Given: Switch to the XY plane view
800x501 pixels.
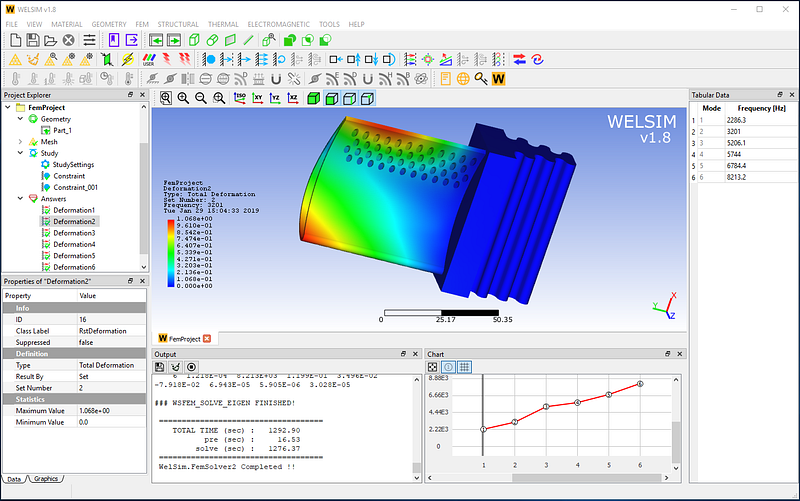Looking at the screenshot, I should click(258, 98).
